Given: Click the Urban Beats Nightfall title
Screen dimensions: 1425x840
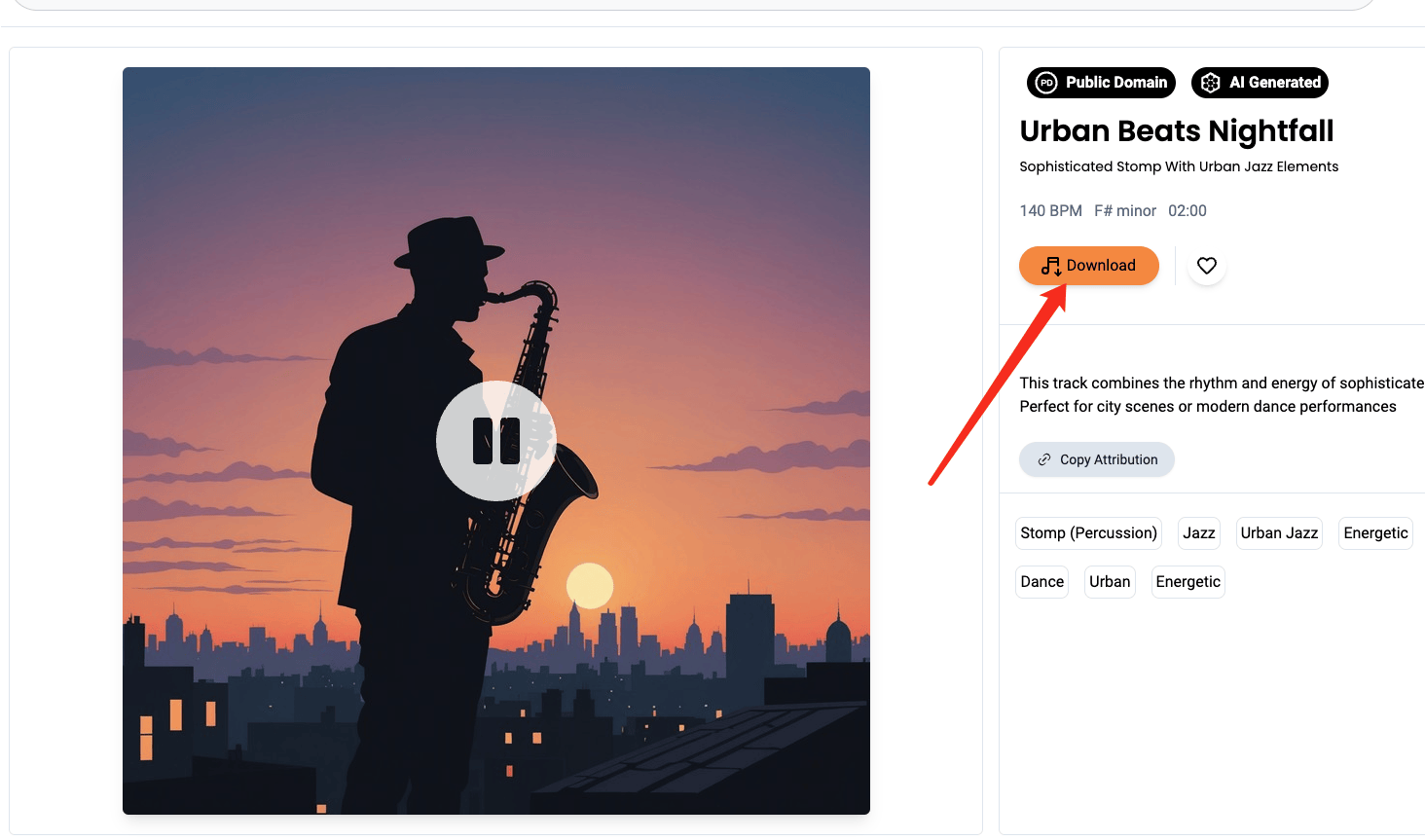Looking at the screenshot, I should click(x=1177, y=130).
